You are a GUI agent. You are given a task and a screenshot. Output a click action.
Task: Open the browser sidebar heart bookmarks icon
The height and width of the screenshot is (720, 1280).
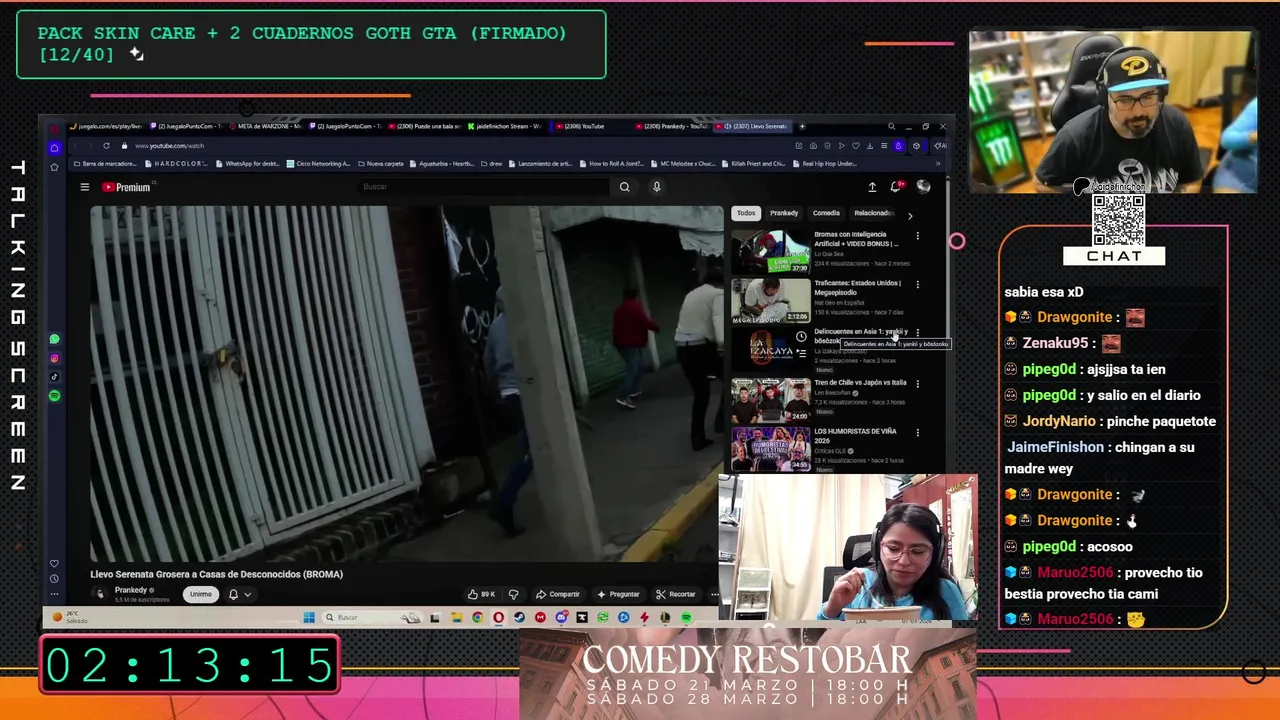tap(54, 563)
